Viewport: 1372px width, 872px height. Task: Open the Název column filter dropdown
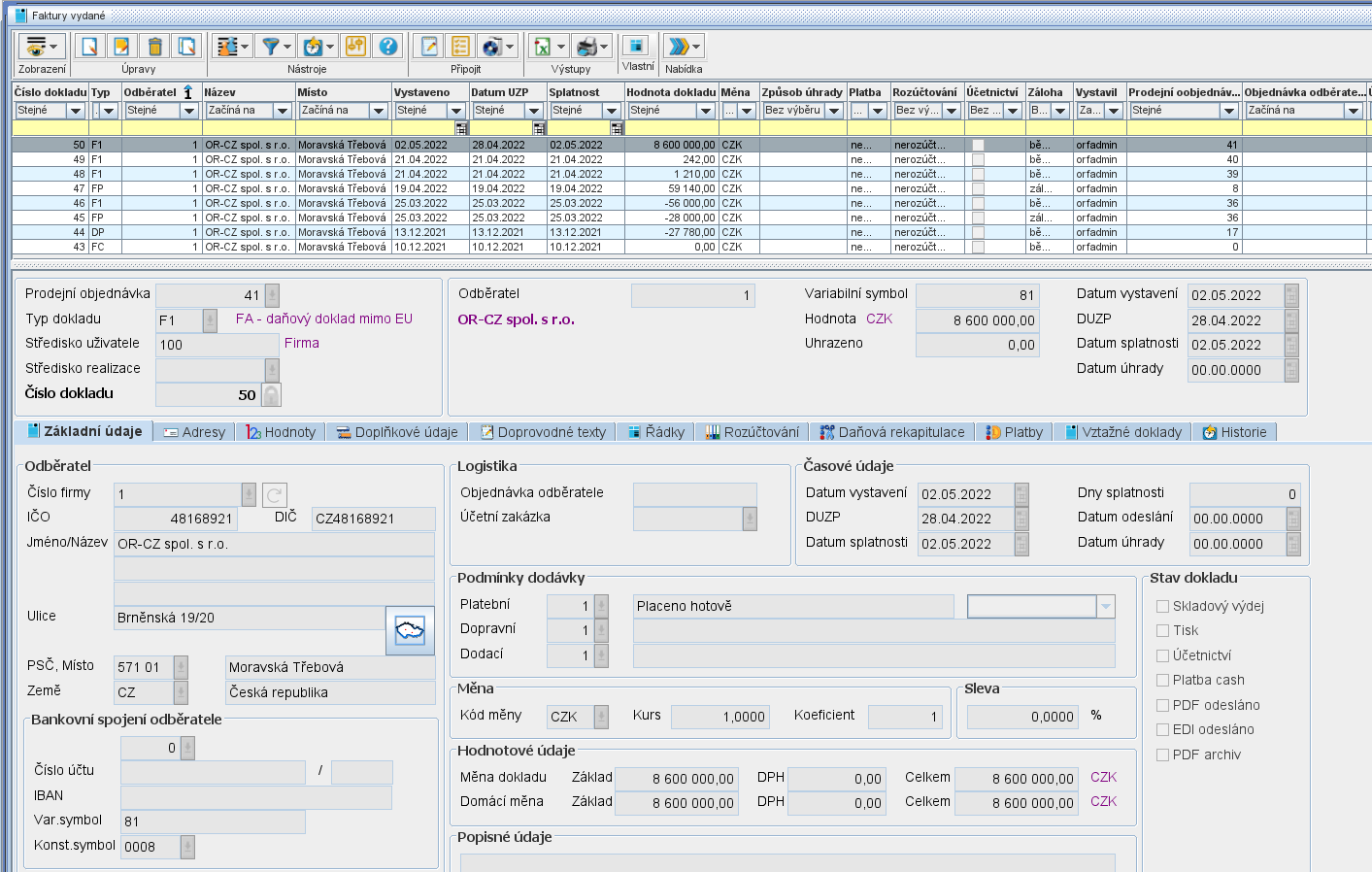(283, 111)
